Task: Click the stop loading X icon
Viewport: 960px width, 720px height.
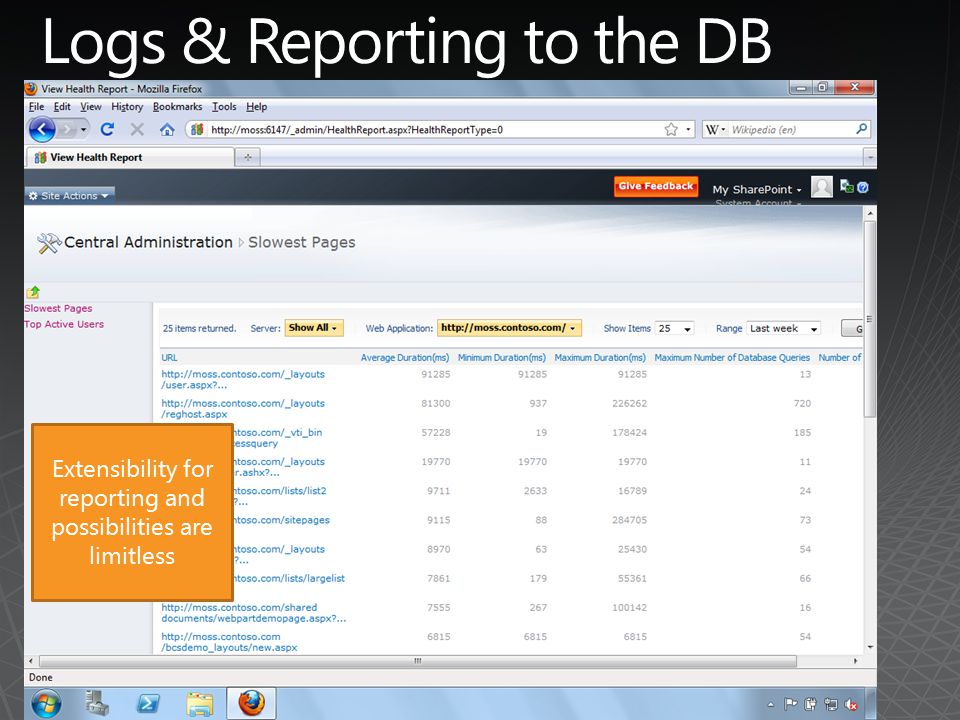Action: 137,129
